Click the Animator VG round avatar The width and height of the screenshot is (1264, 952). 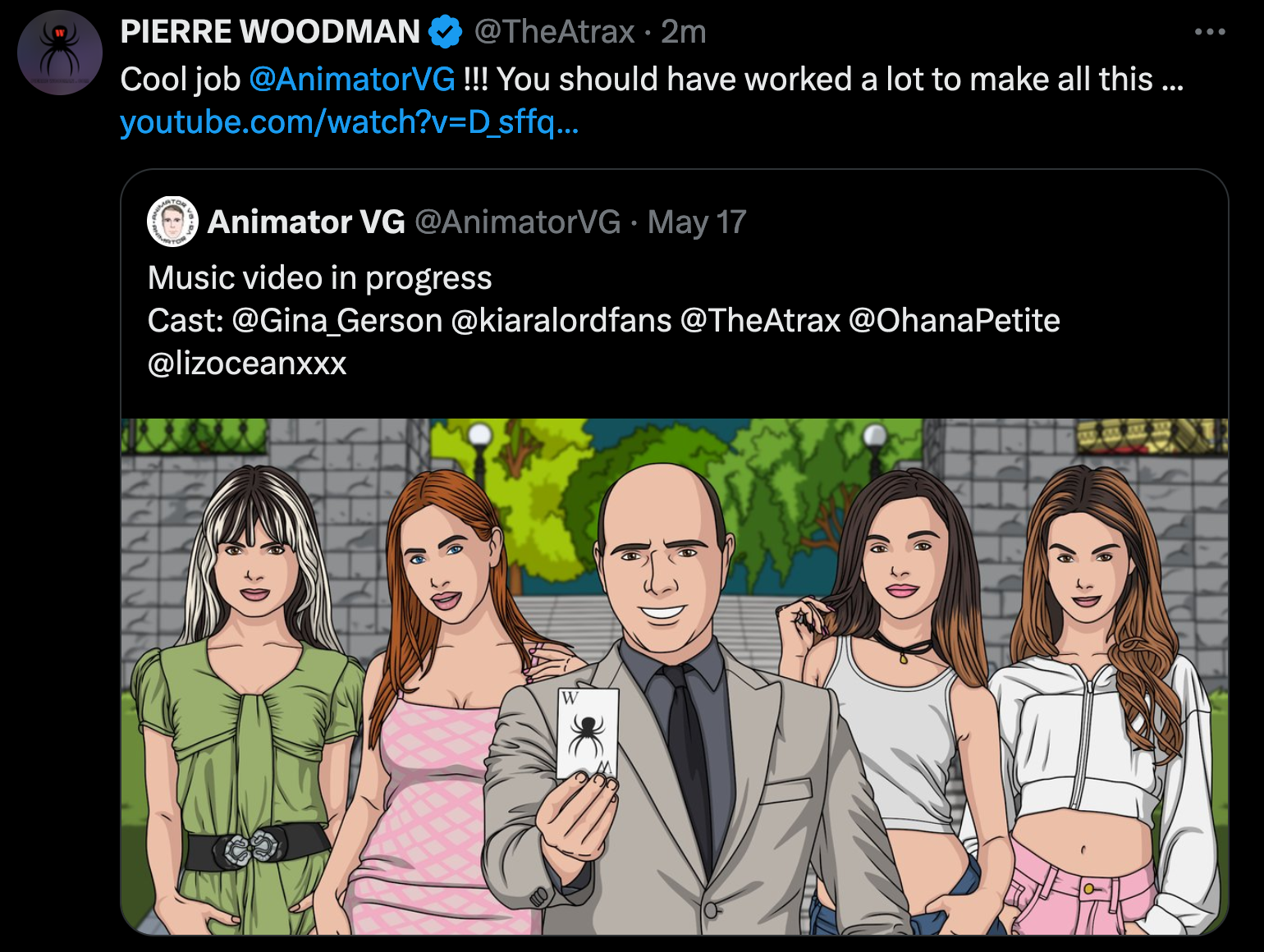click(x=172, y=222)
